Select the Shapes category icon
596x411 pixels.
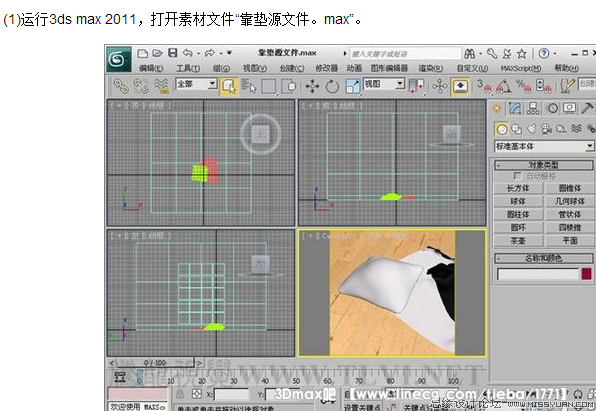517,129
